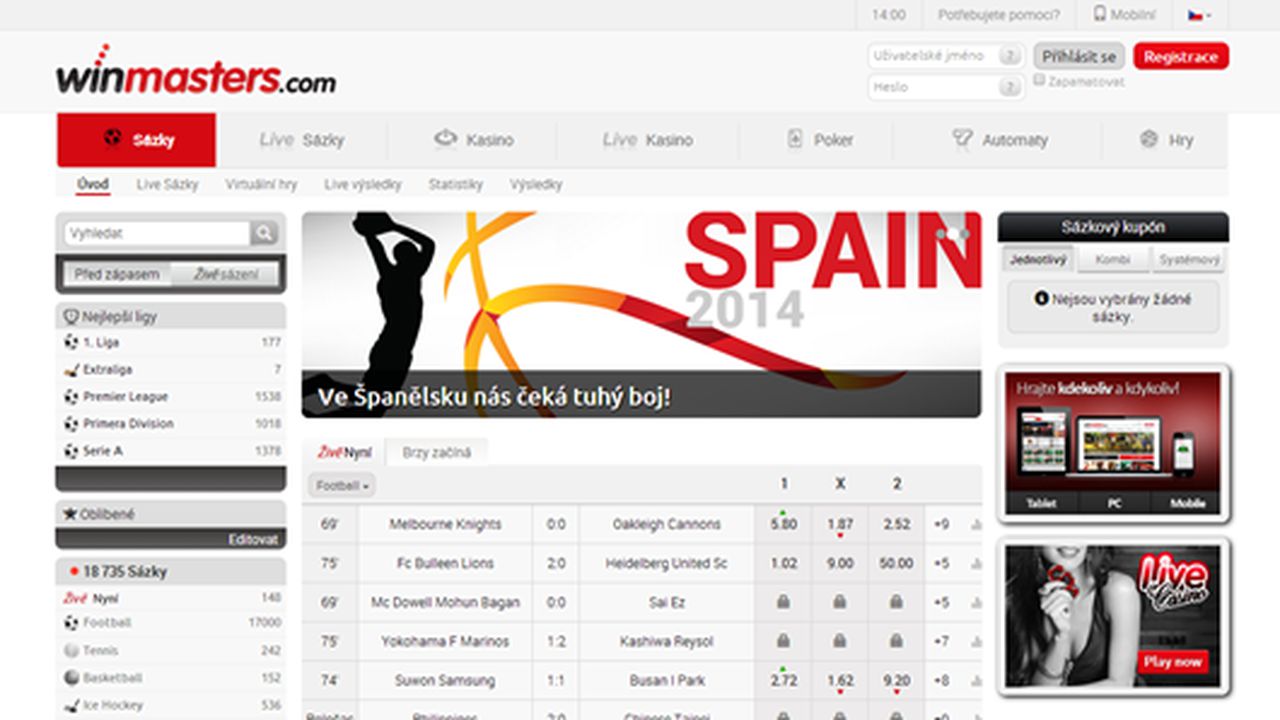Switch to Živě sázení toggle
The width and height of the screenshot is (1280, 720).
point(225,274)
